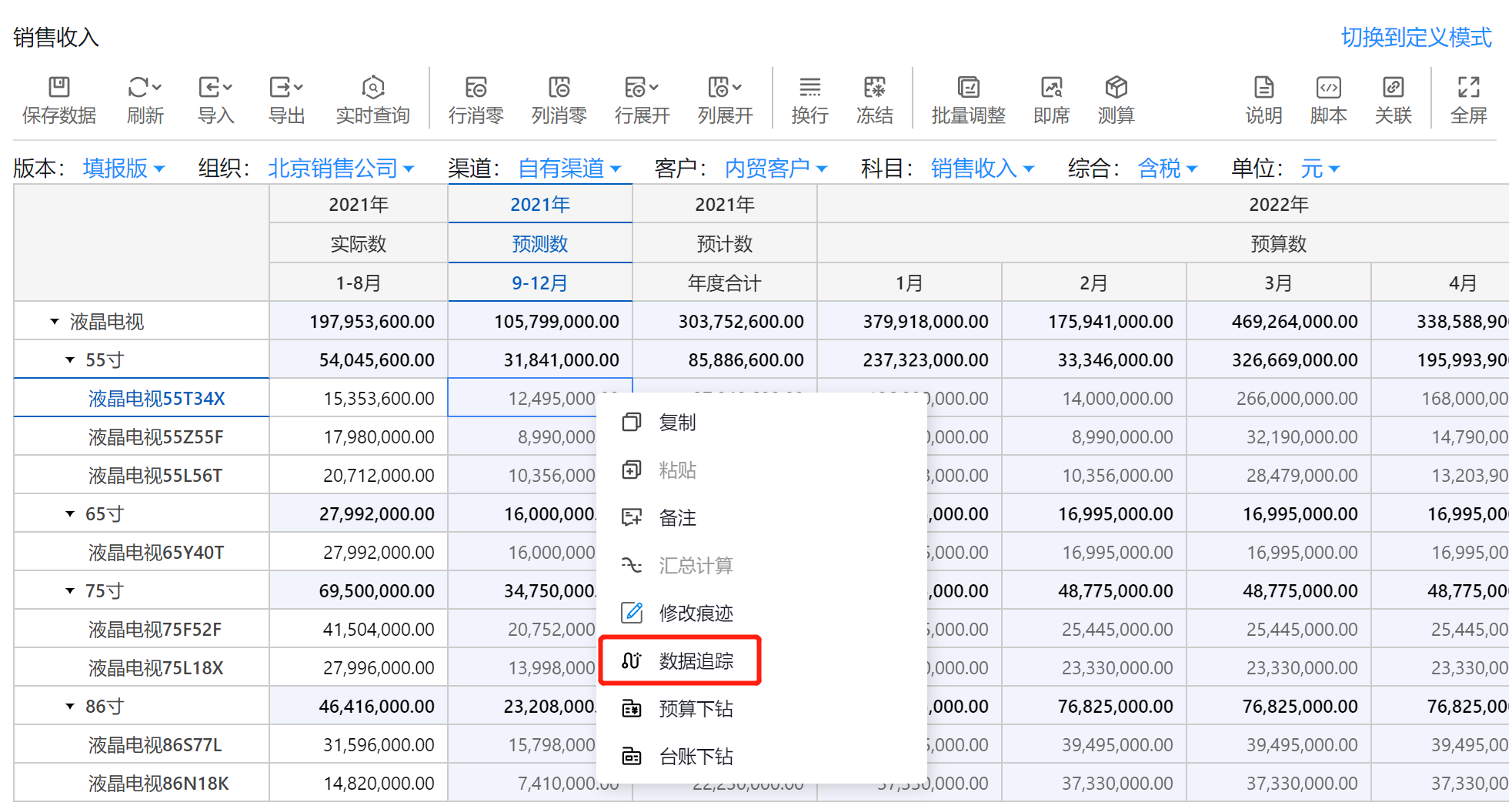Enter Fullscreen (全屏) mode
Viewport: 1512px width, 809px height.
tap(1468, 88)
